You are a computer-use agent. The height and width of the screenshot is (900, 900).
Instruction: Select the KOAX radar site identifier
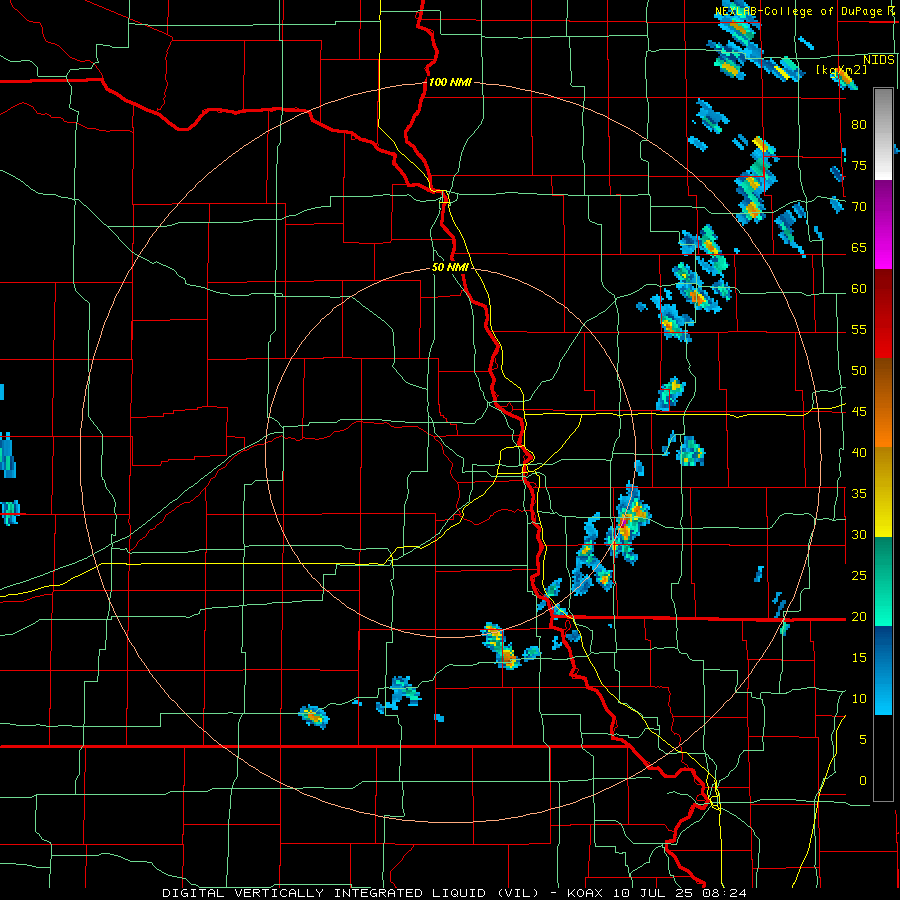pos(585,893)
